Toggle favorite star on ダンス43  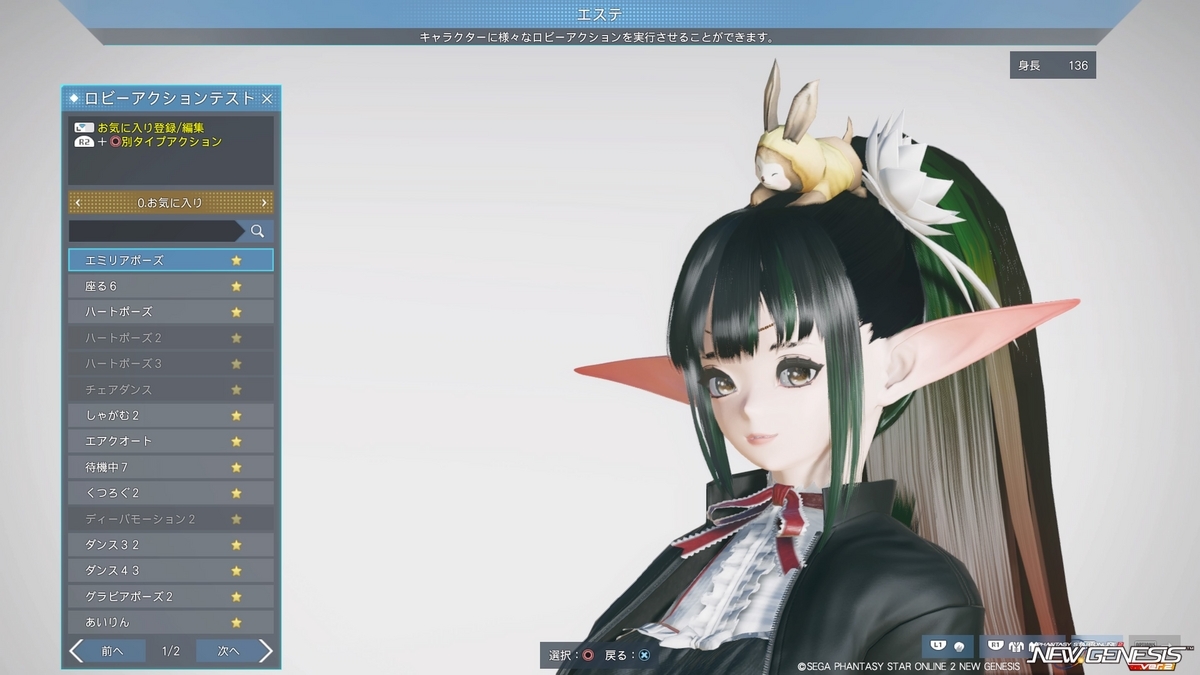pos(237,571)
